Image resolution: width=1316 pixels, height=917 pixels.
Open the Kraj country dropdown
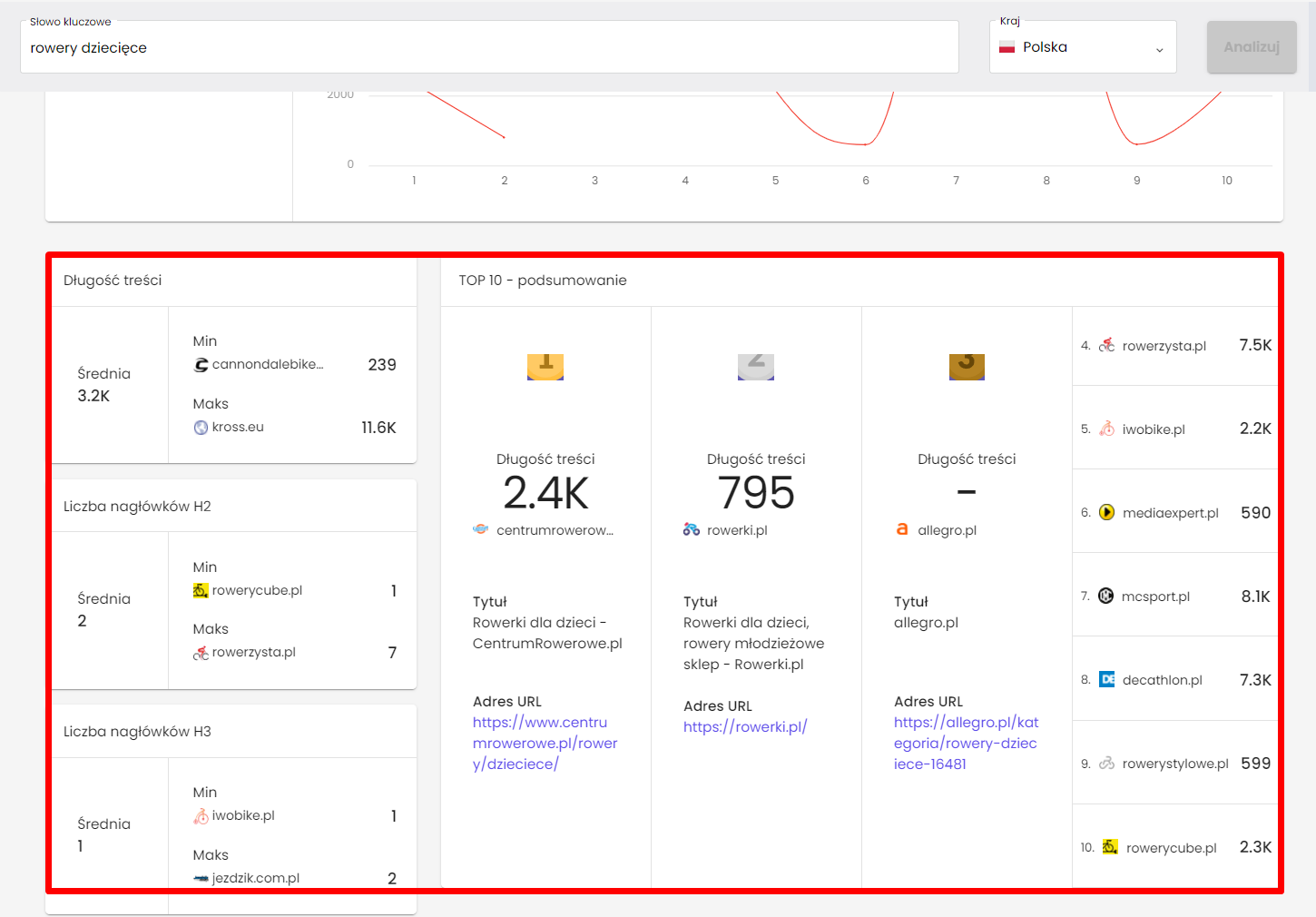pyautogui.click(x=1083, y=47)
